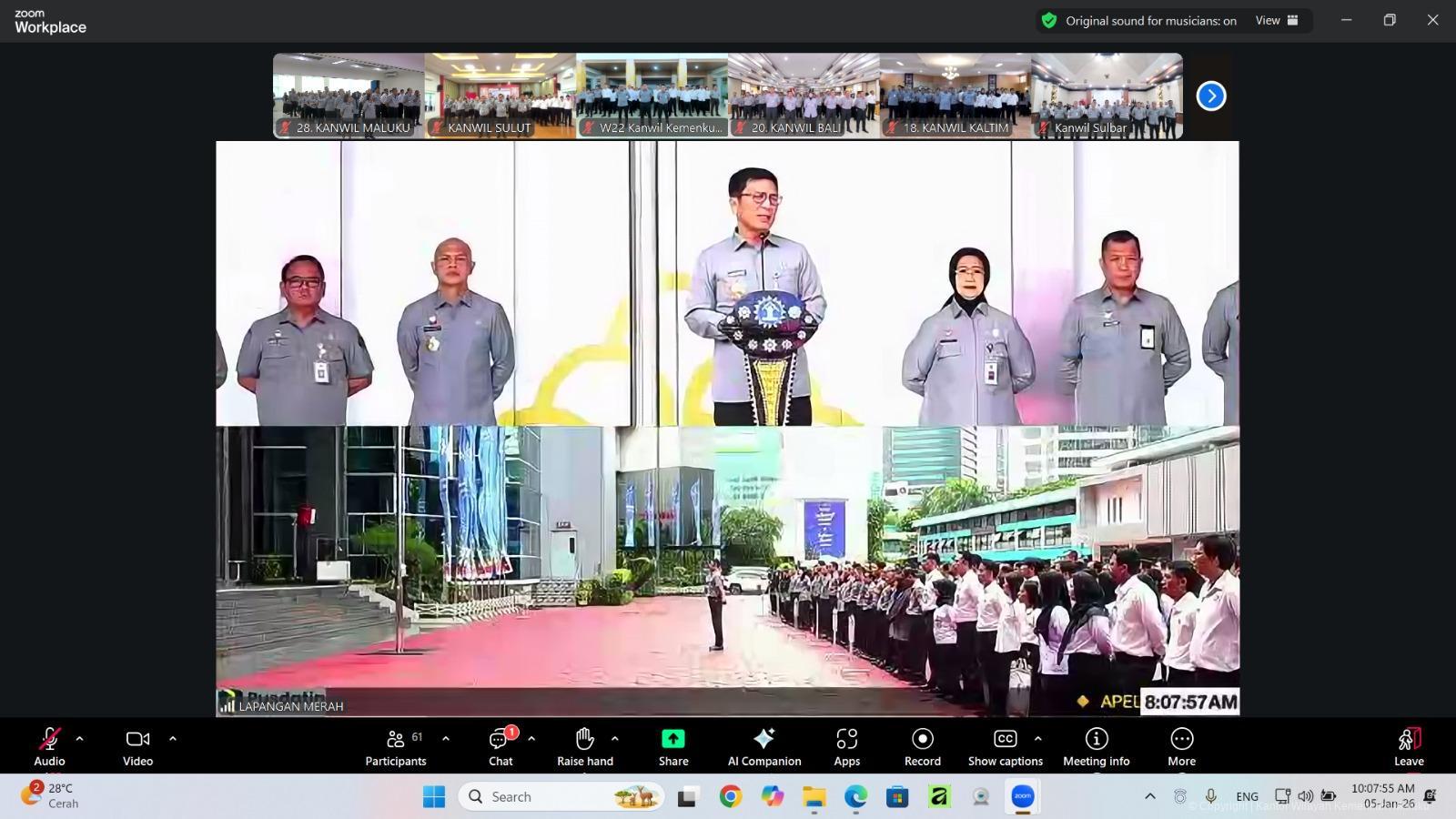This screenshot has width=1456, height=819.
Task: Unmute the Audio microphone
Action: point(49,746)
